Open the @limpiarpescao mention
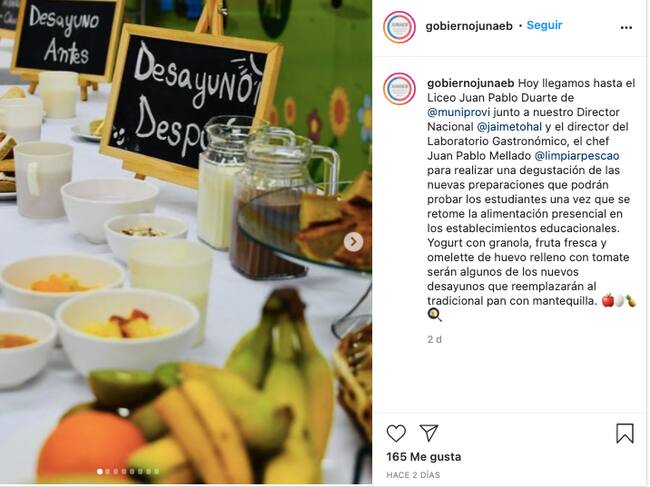Screen dimensions: 650x487 (x=577, y=156)
